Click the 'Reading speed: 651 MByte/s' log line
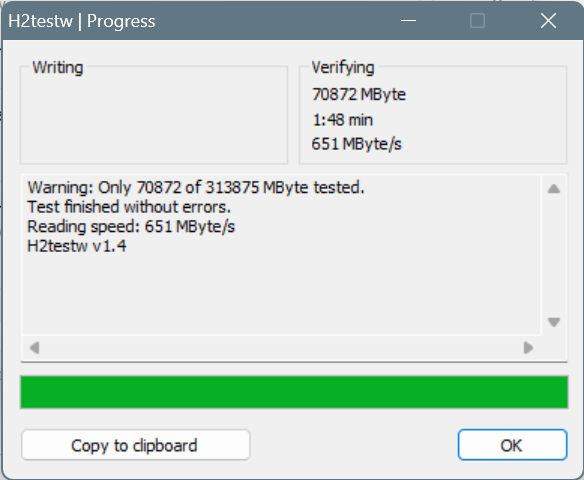The image size is (584, 480). [x=131, y=226]
